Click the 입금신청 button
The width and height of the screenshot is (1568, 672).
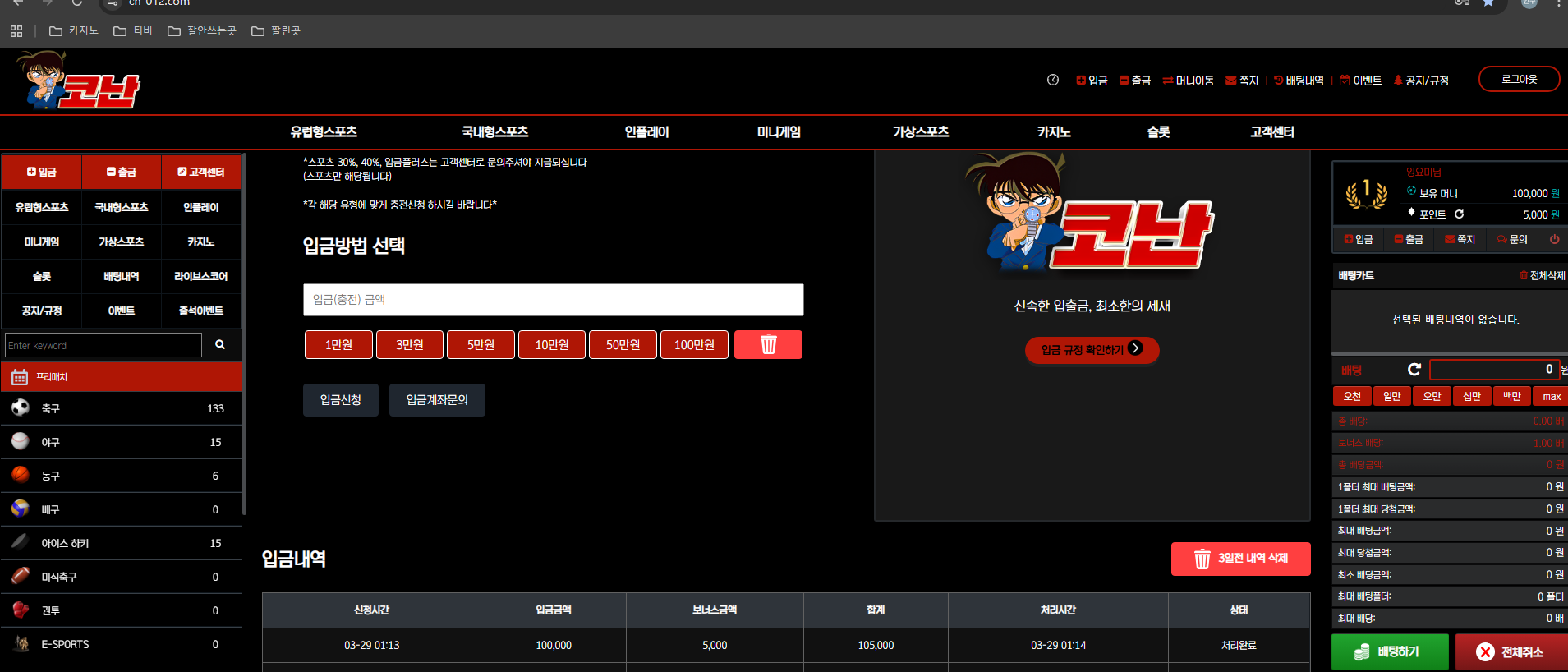[341, 400]
